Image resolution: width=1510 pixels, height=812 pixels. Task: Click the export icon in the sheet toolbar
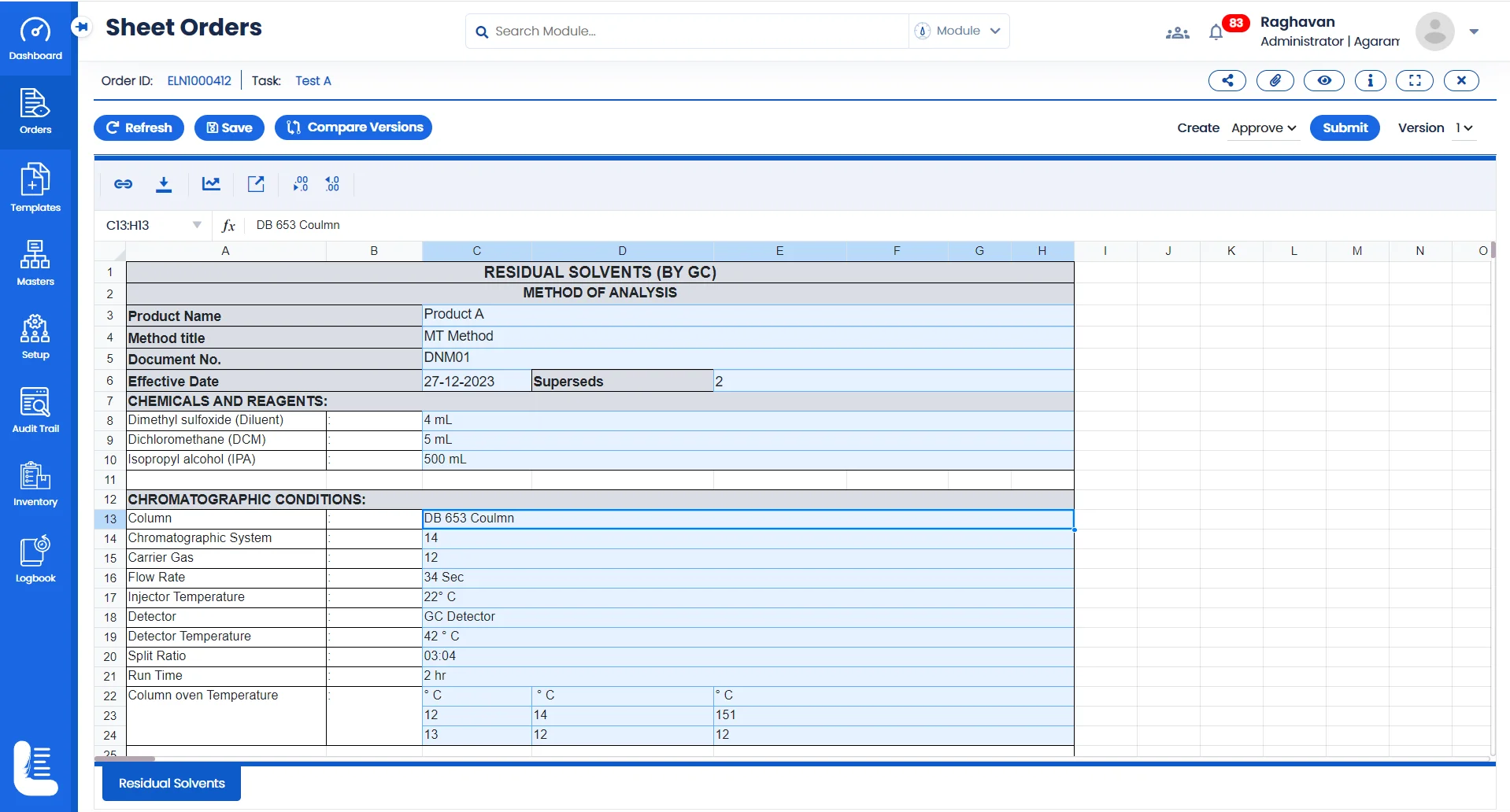(256, 184)
